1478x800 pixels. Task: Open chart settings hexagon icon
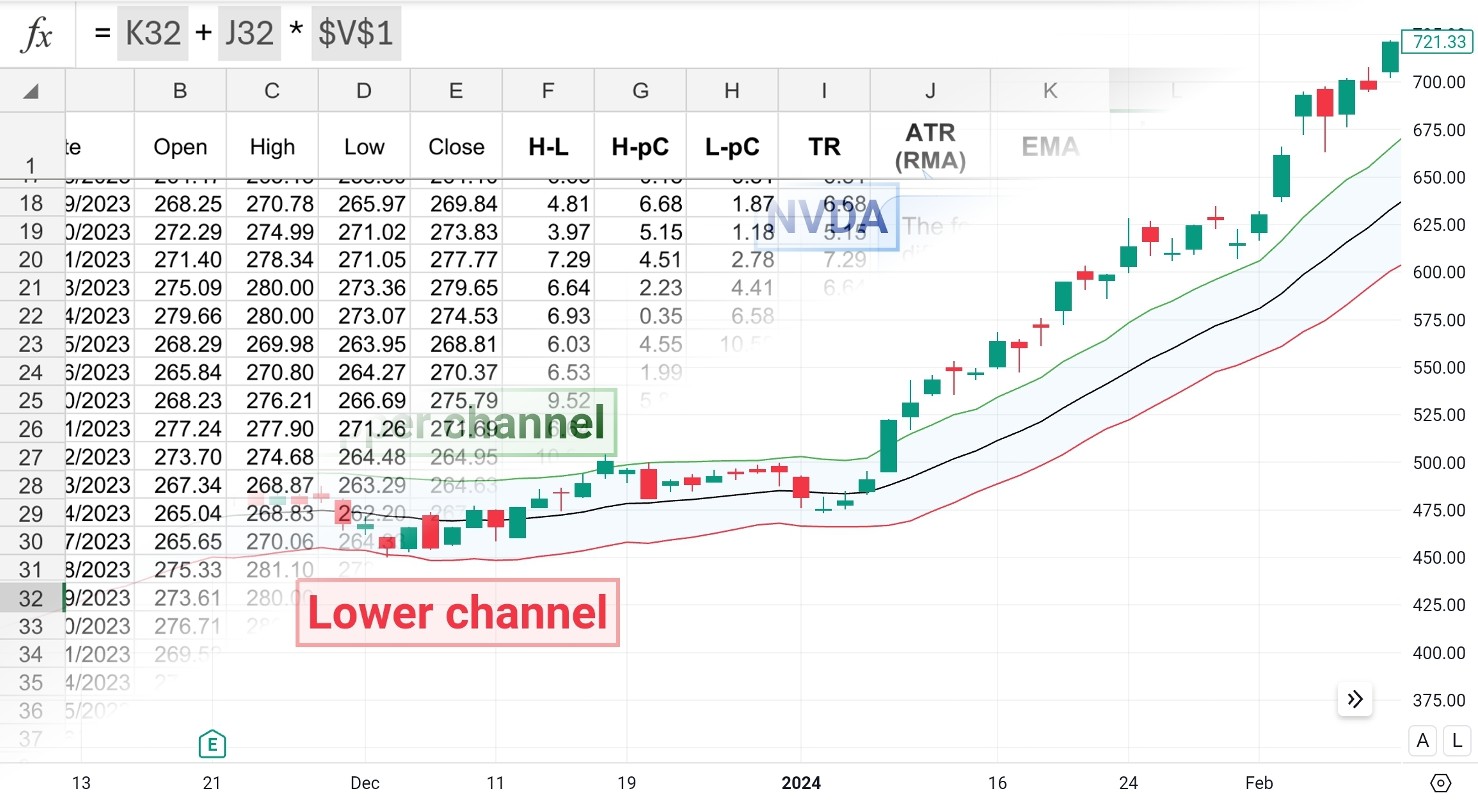[1441, 782]
